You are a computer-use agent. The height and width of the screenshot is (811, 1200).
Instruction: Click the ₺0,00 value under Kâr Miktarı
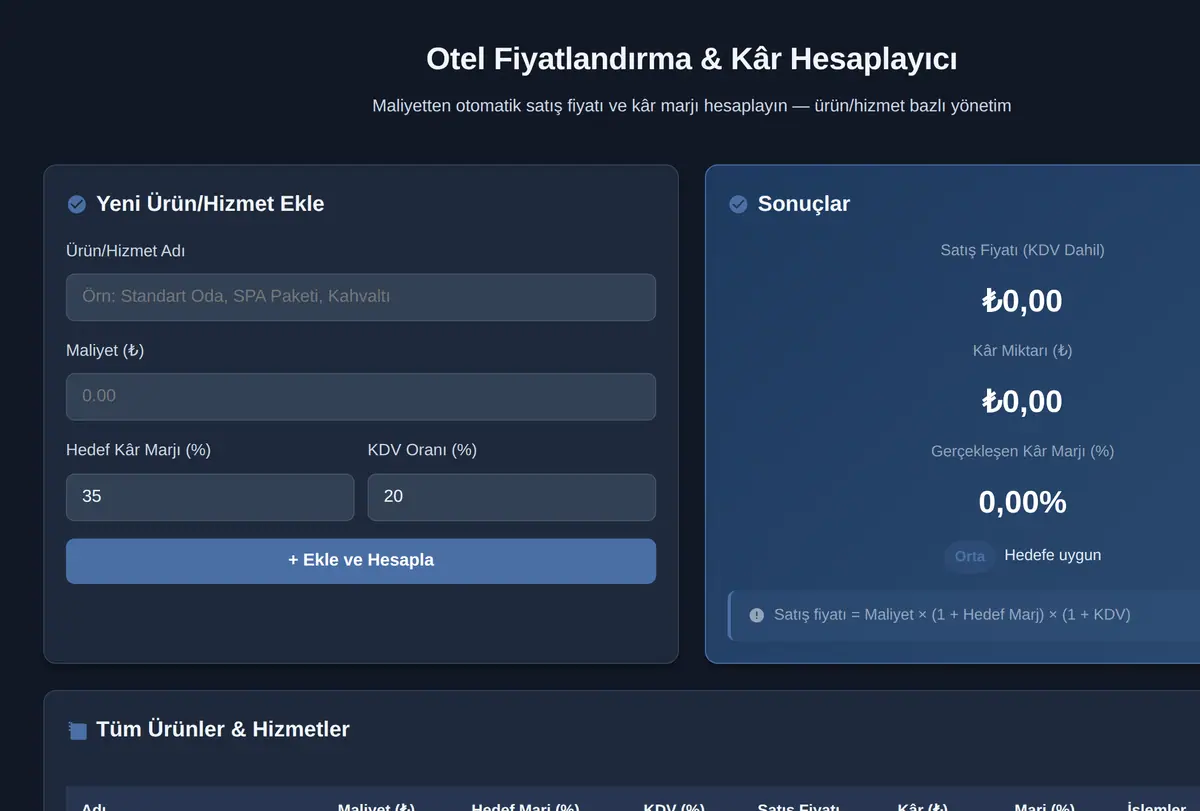point(1023,401)
